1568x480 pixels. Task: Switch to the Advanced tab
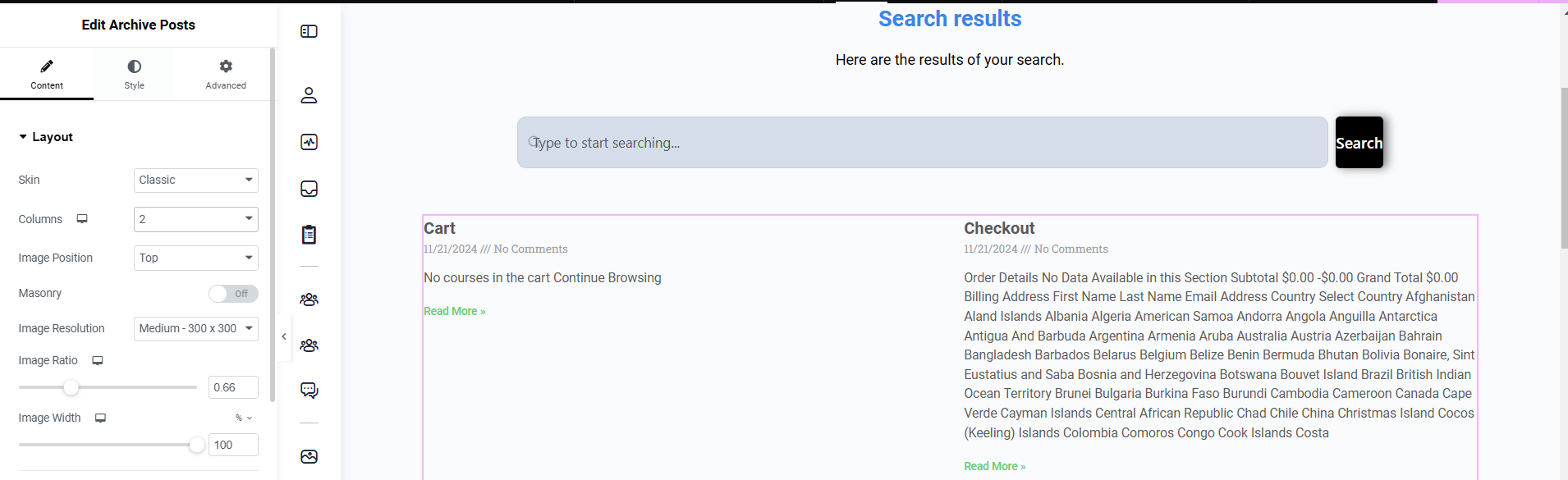pos(226,74)
